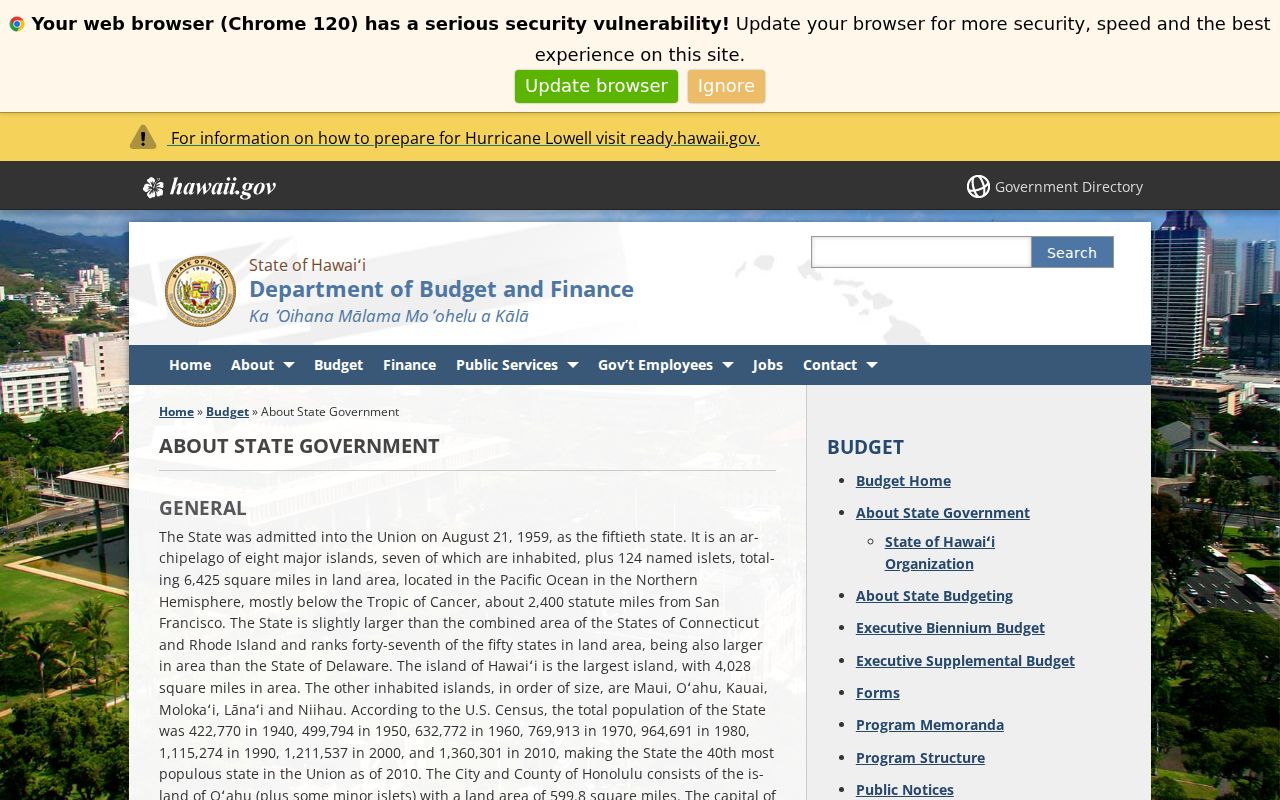This screenshot has height=800, width=1280.
Task: Open Program Structure sidebar link
Action: tap(920, 758)
